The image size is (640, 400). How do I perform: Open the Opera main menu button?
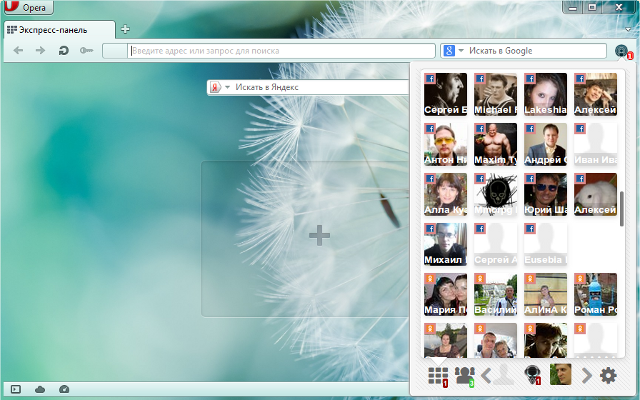coord(30,8)
